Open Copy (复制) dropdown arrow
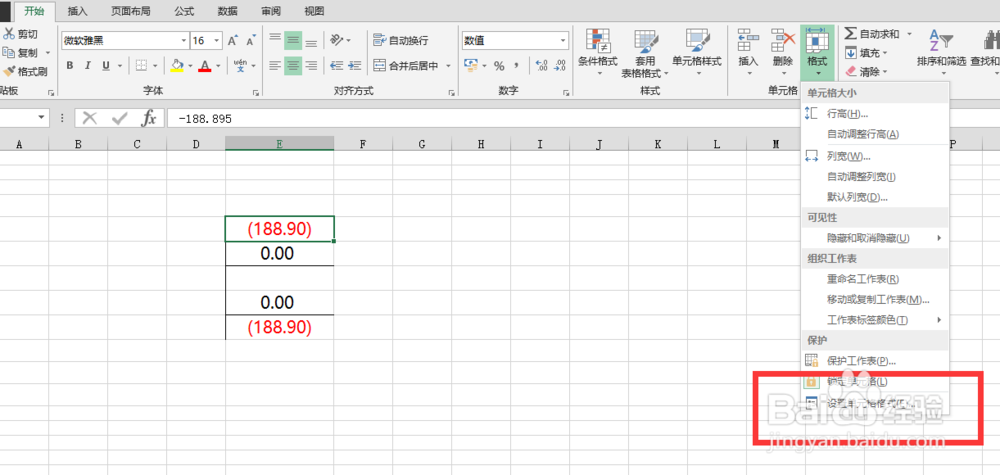1000x475 pixels. (48, 53)
